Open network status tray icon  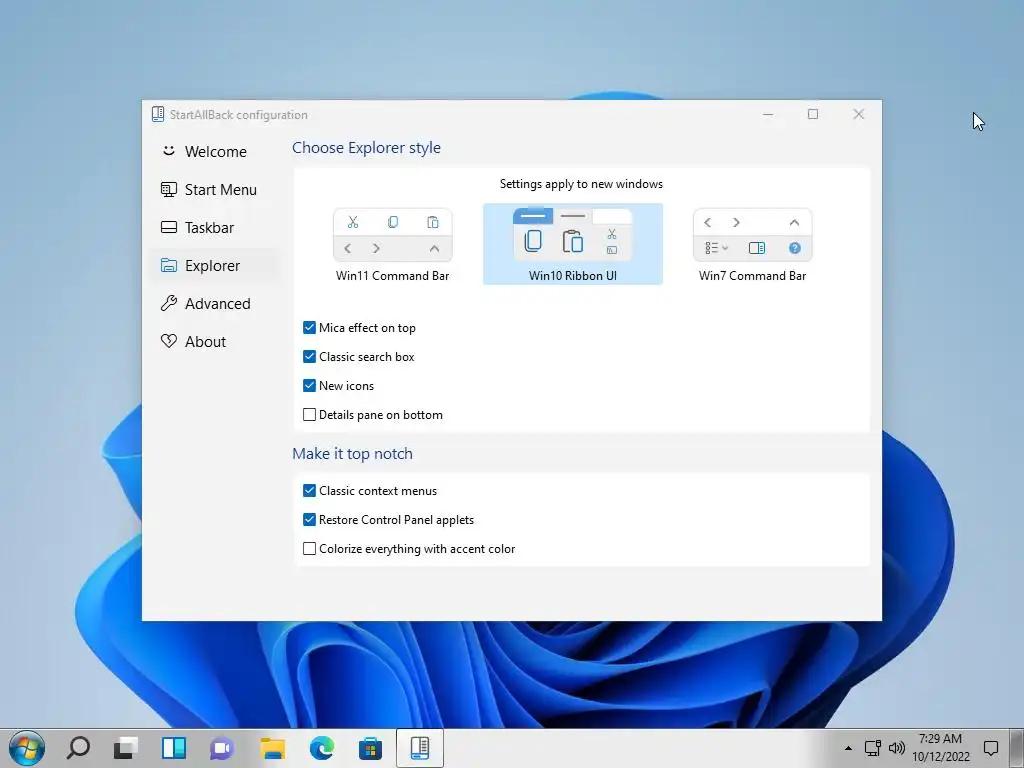click(x=872, y=748)
